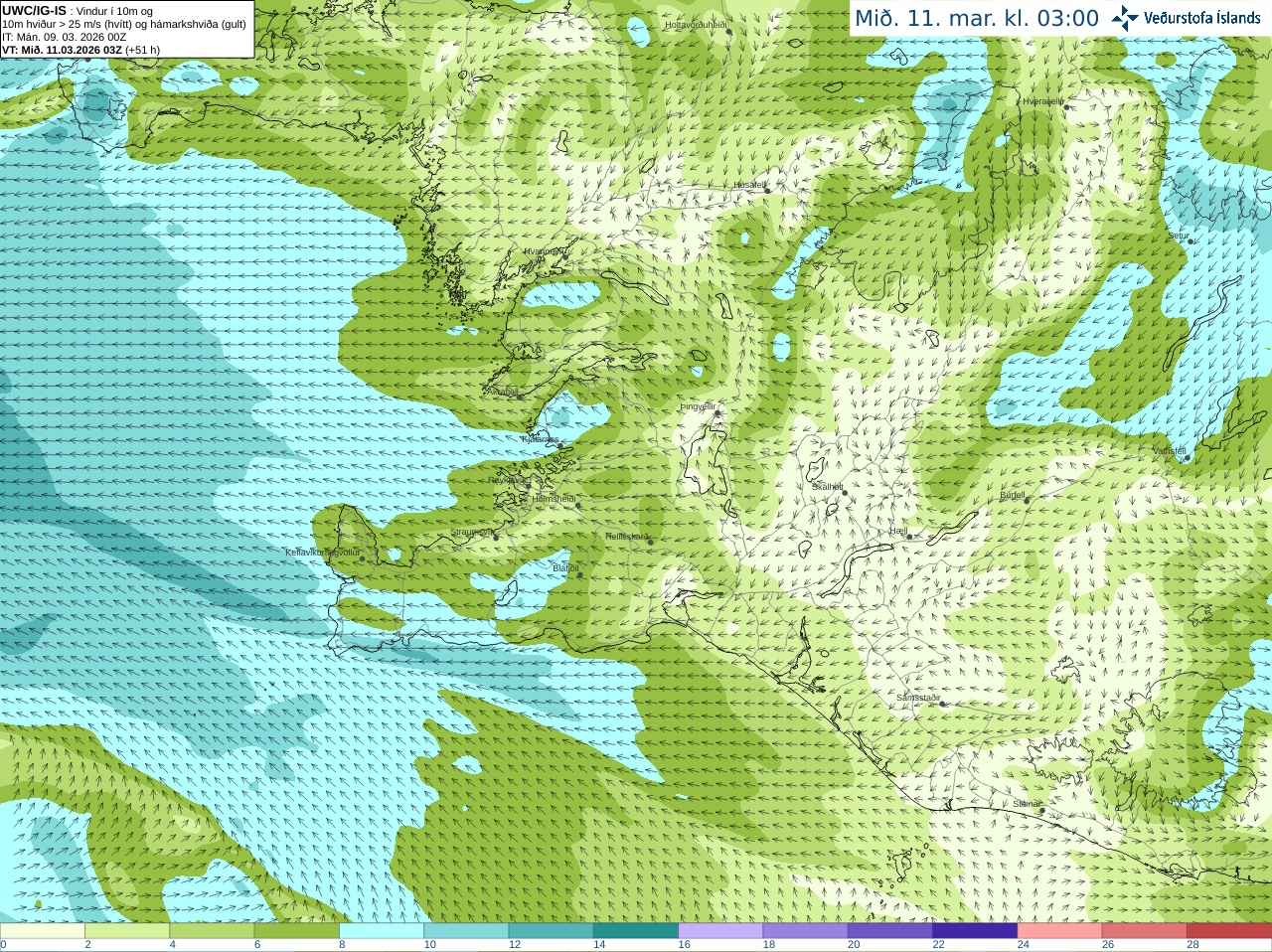Select the 2–4 m/s light green legend swatch

tap(127, 931)
